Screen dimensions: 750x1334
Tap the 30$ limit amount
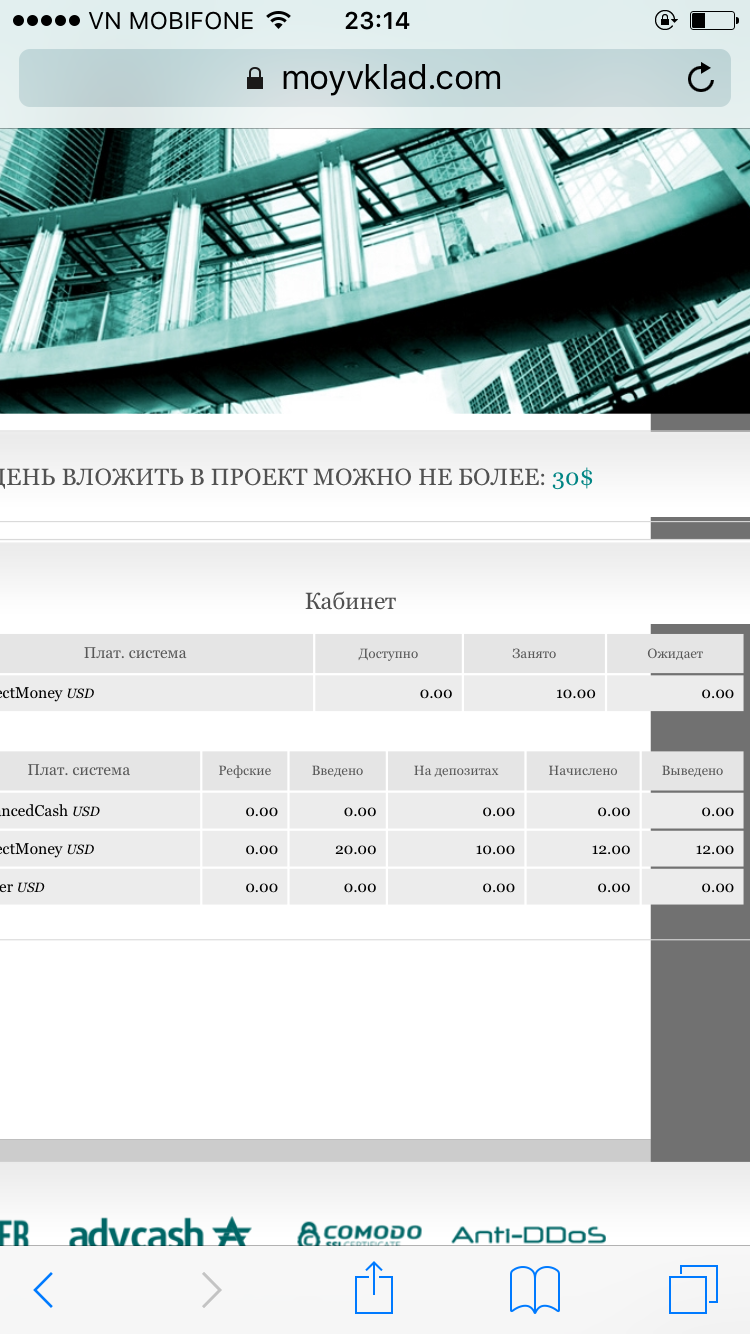[x=572, y=478]
